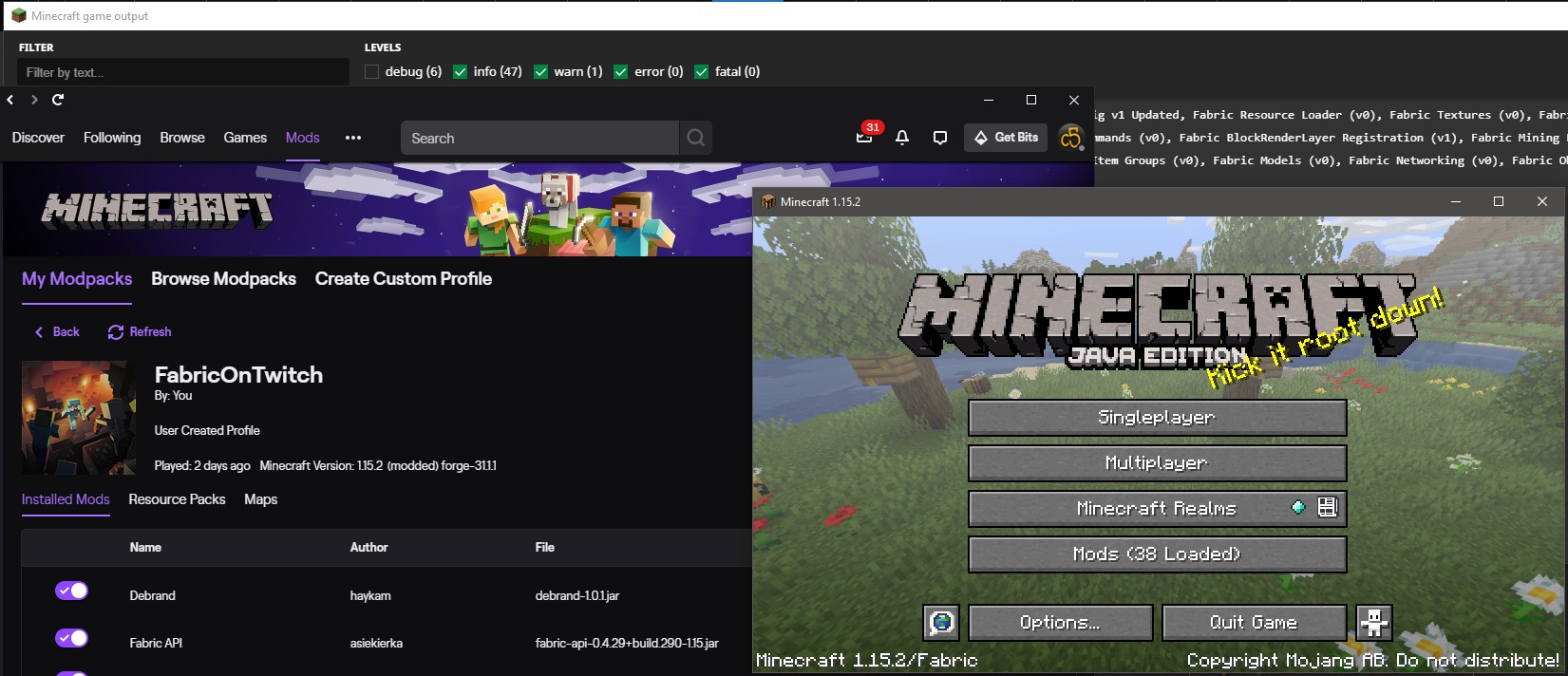Click the Minecraft language globe button

tap(941, 623)
